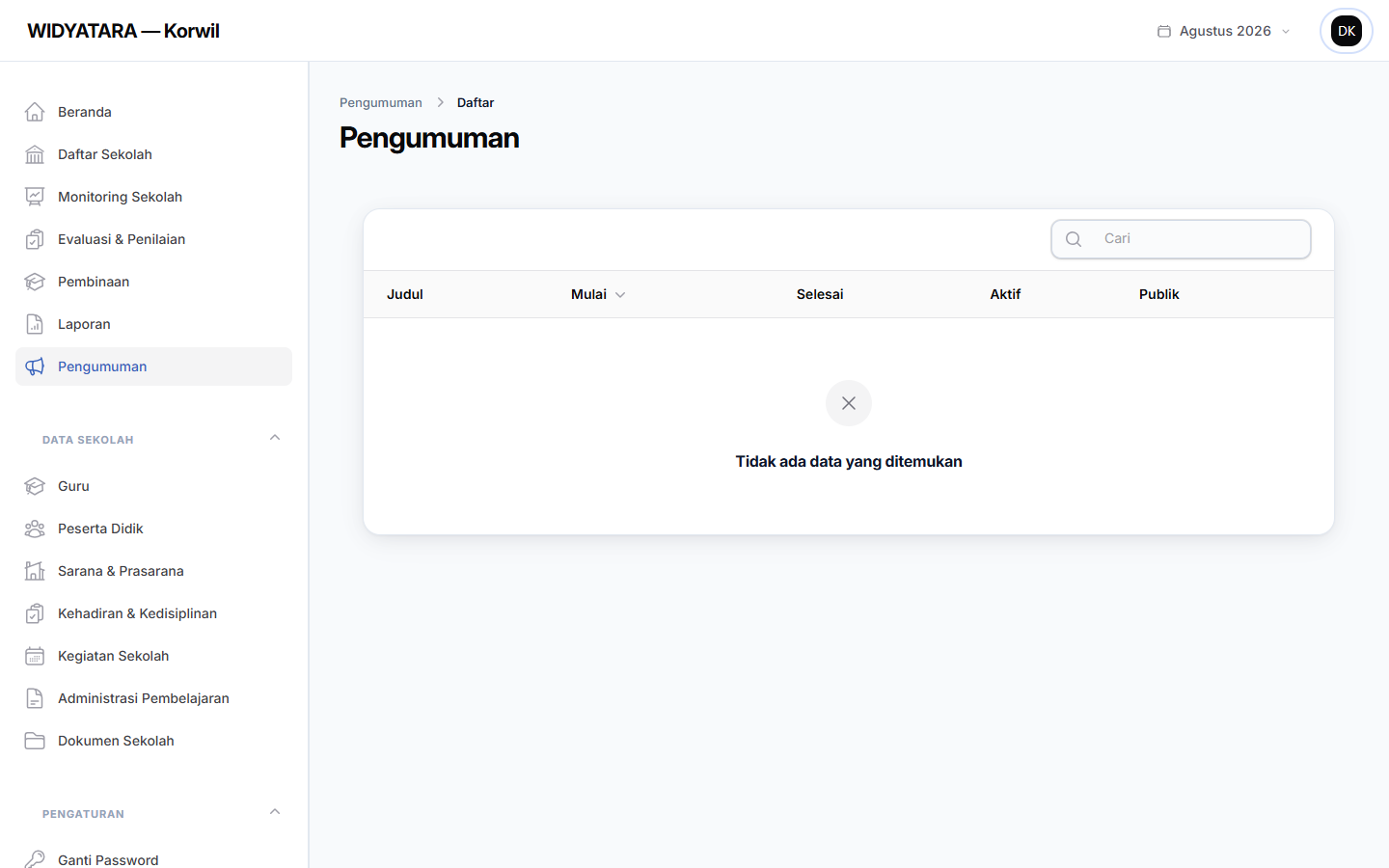
Task: Click the Pengumuman megaphone icon
Action: coord(35,366)
